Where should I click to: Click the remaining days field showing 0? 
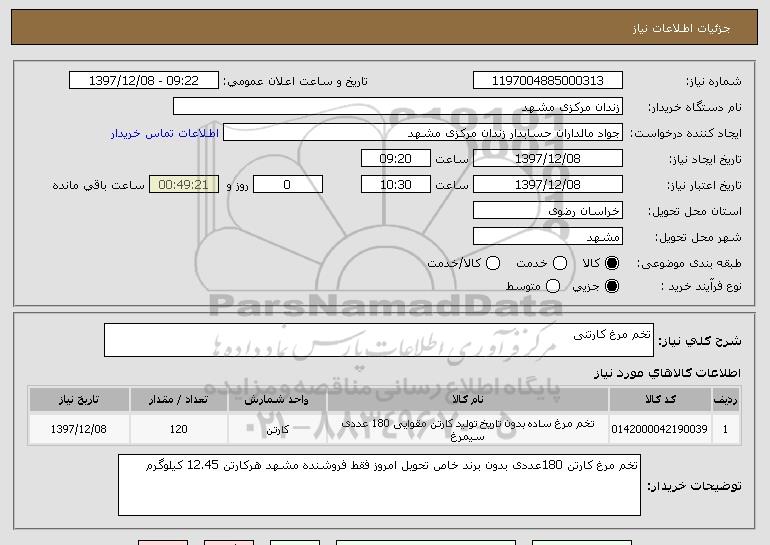[x=288, y=185]
